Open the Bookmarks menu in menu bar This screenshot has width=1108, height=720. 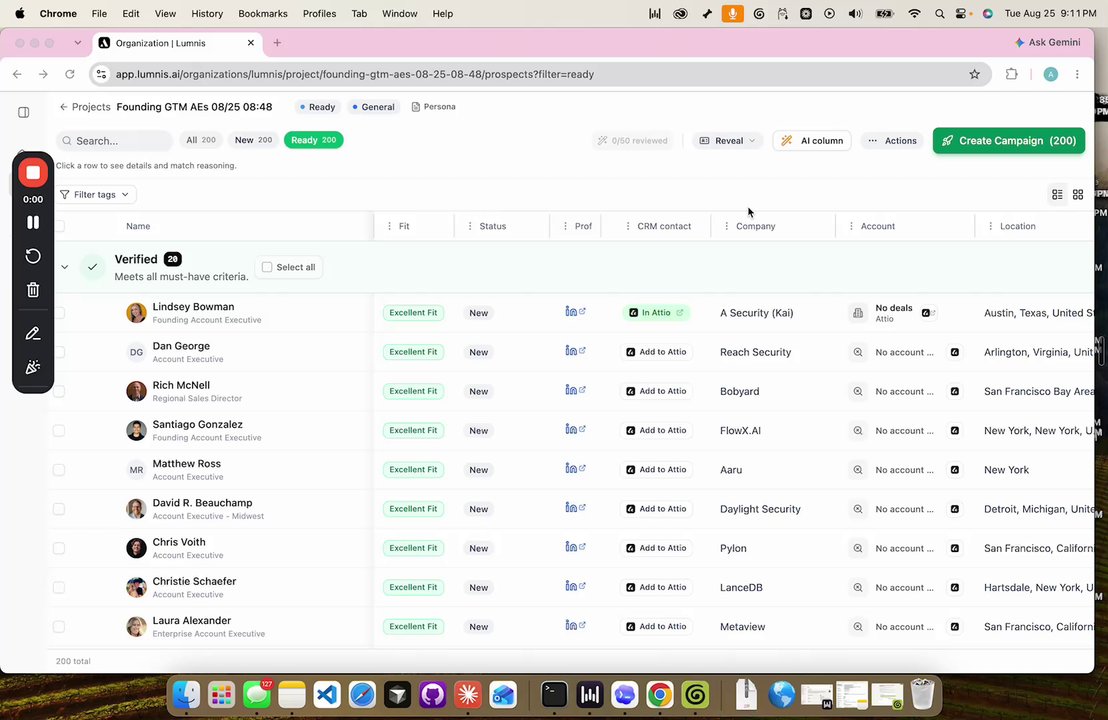(x=263, y=13)
